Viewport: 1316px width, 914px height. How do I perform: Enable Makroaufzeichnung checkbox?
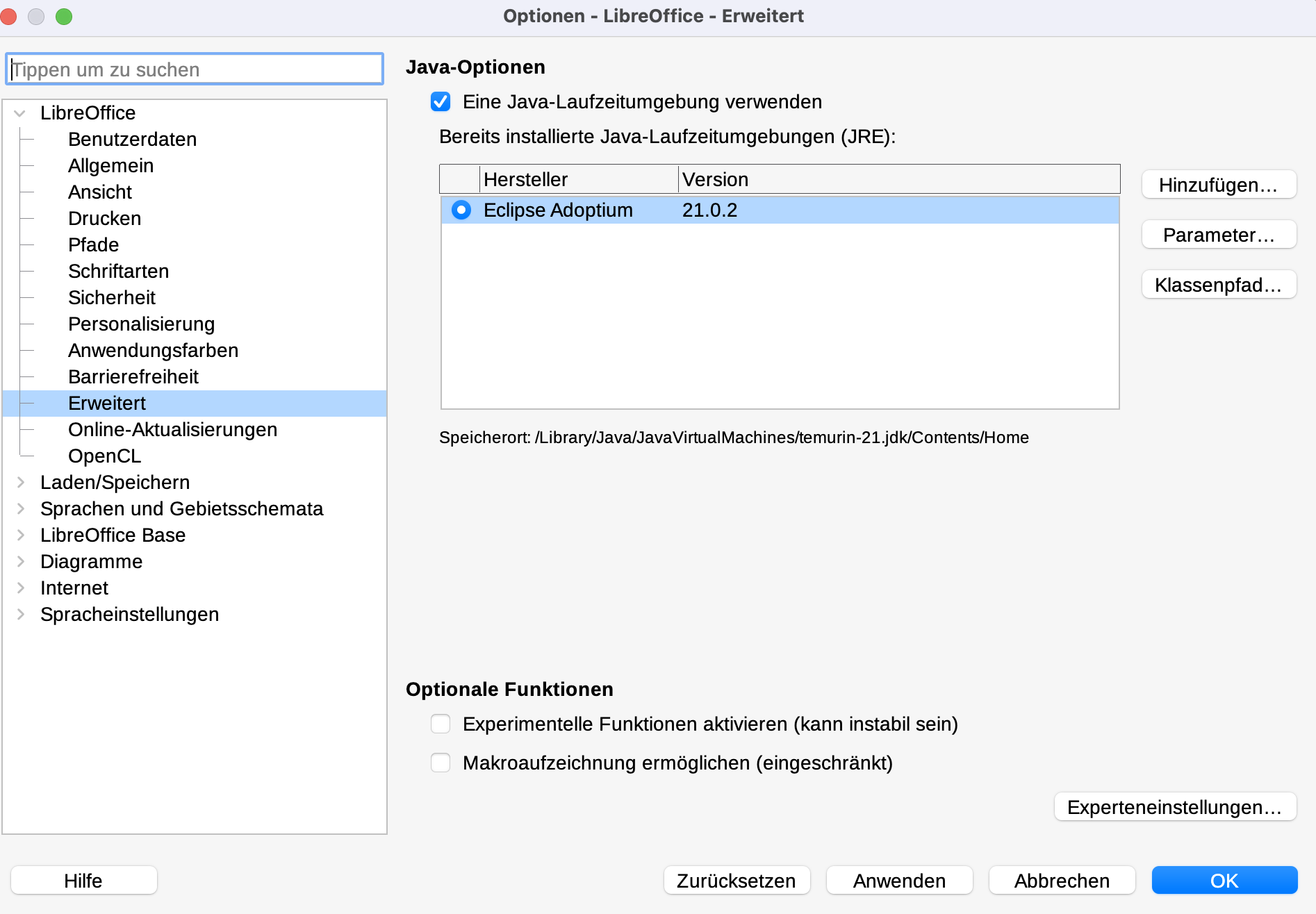441,763
